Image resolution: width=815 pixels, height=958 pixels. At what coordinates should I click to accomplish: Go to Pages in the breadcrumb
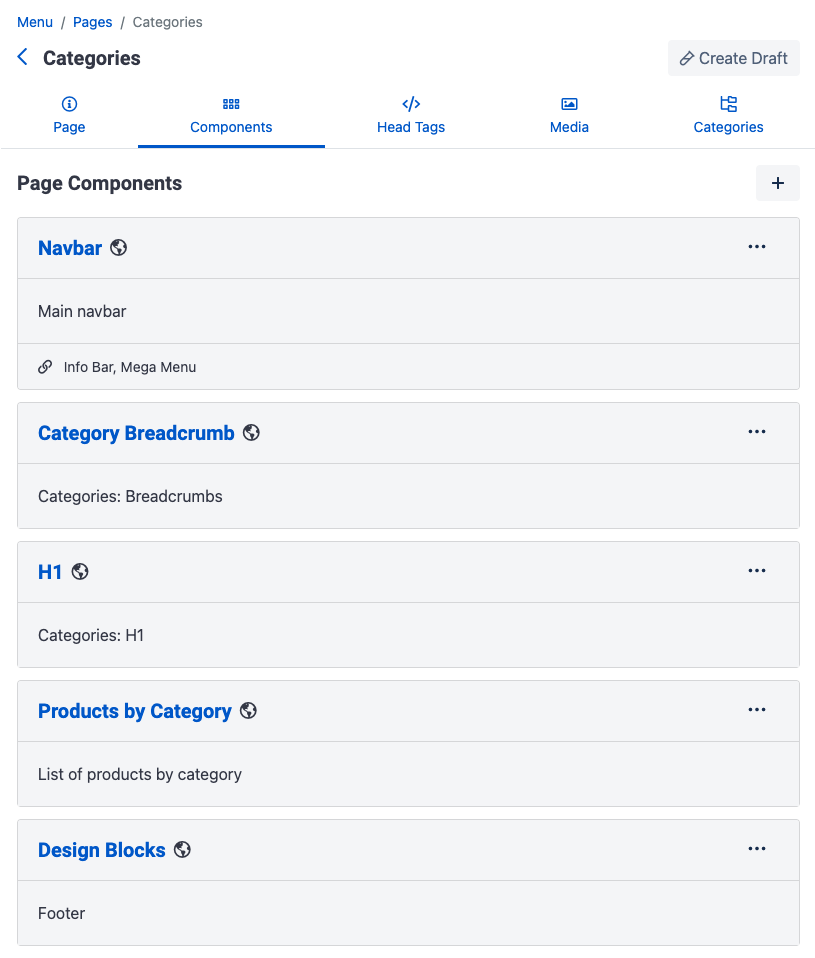(x=92, y=22)
